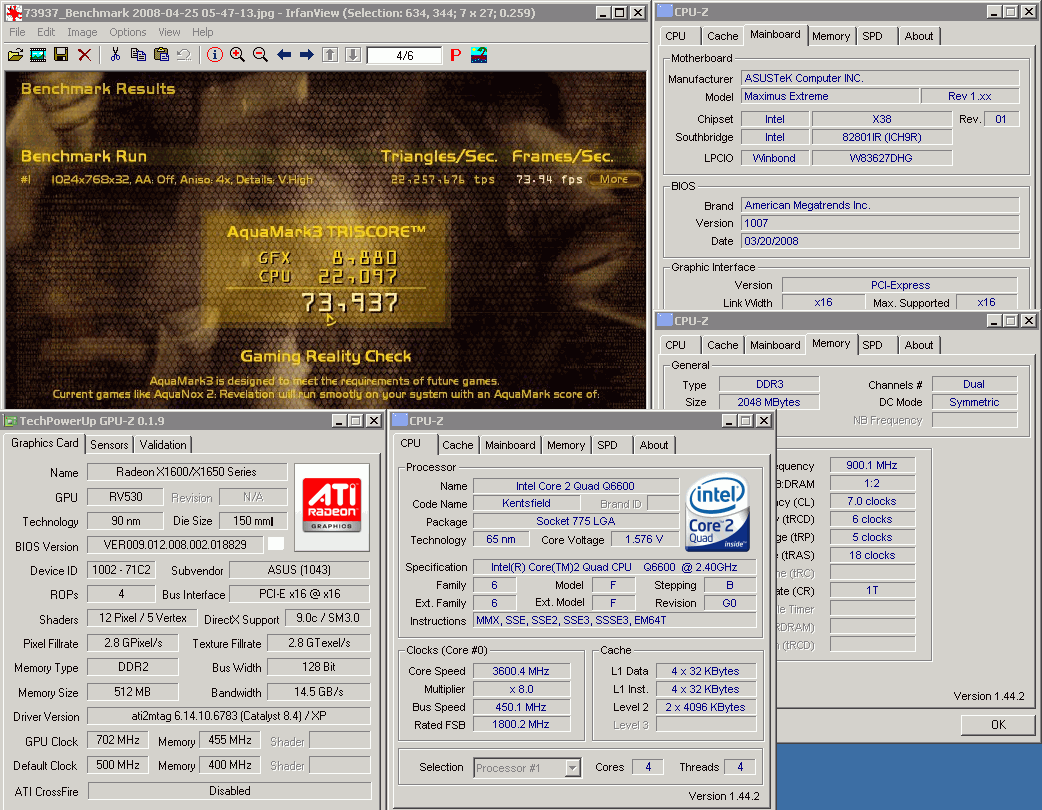
Task: Switch to Sensors tab in GPU-Z
Action: (109, 445)
